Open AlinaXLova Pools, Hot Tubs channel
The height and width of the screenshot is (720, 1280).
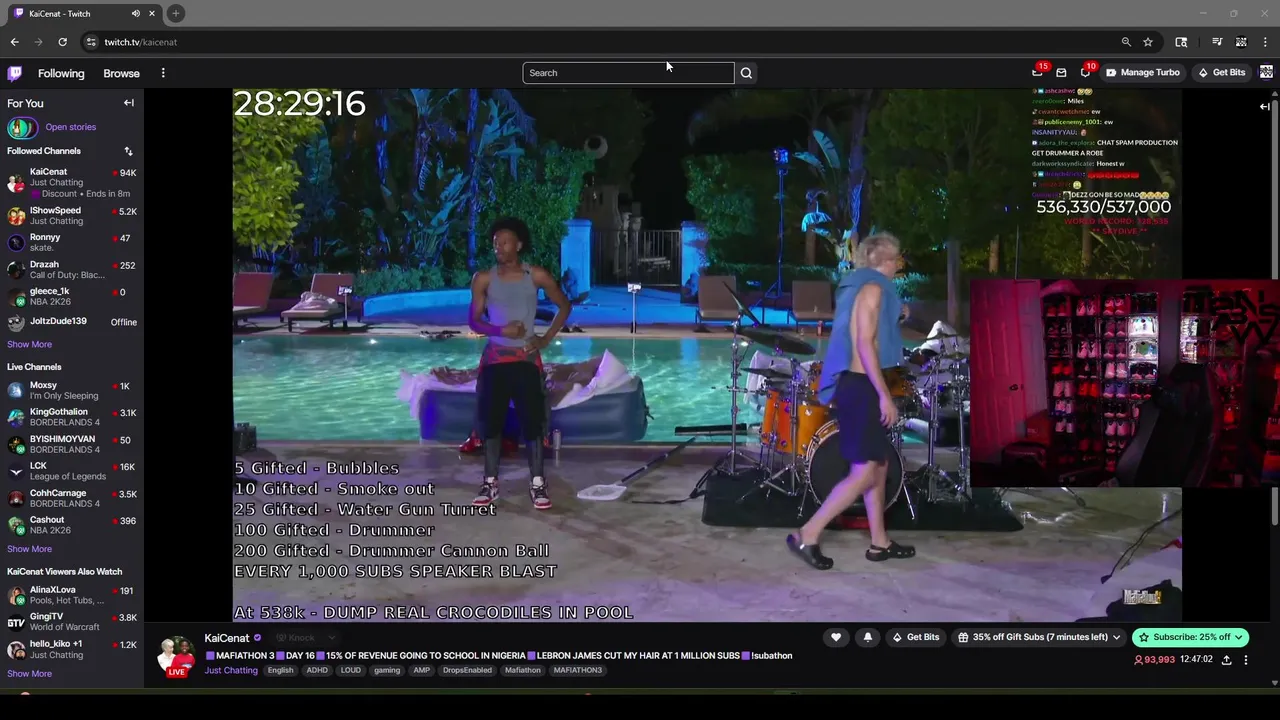(72, 595)
